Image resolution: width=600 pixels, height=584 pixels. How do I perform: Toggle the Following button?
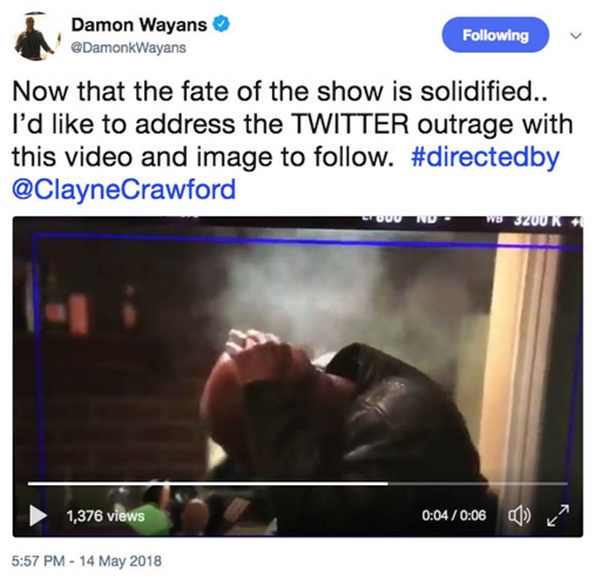point(495,35)
